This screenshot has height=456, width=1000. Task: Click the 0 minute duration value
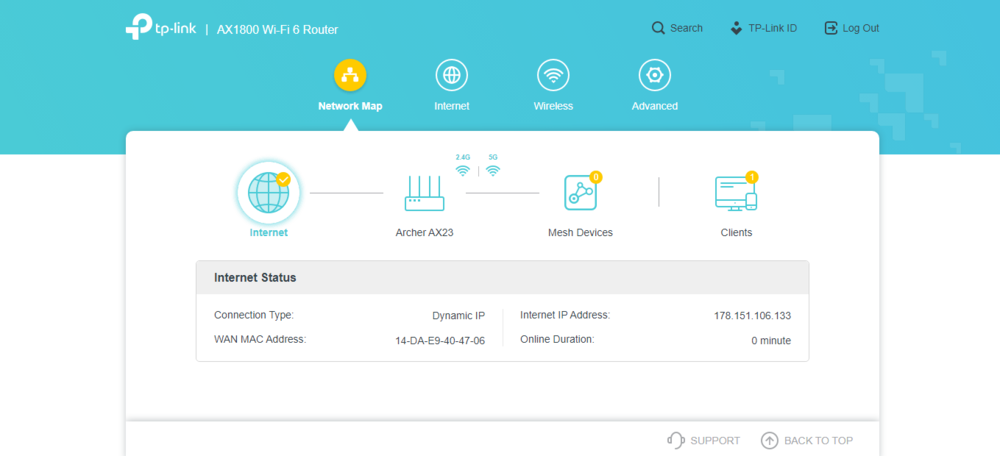[771, 341]
